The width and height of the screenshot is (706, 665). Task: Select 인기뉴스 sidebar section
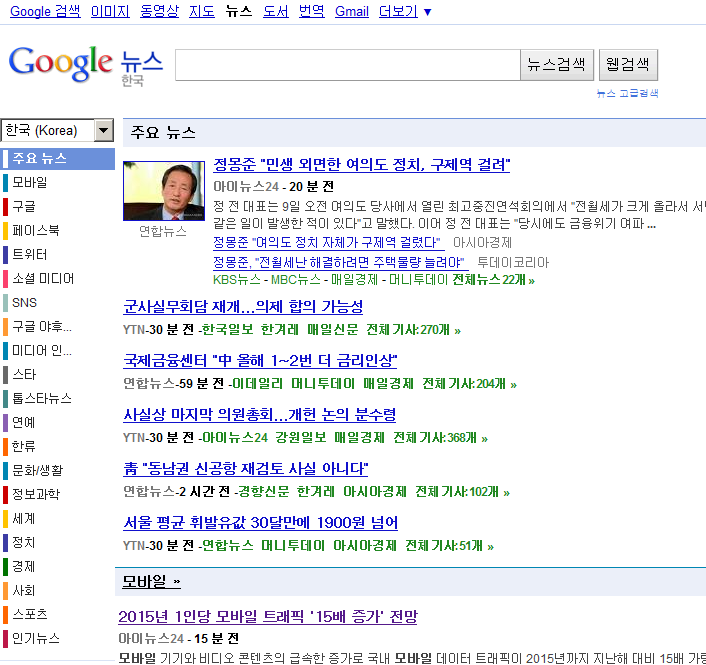click(x=36, y=638)
